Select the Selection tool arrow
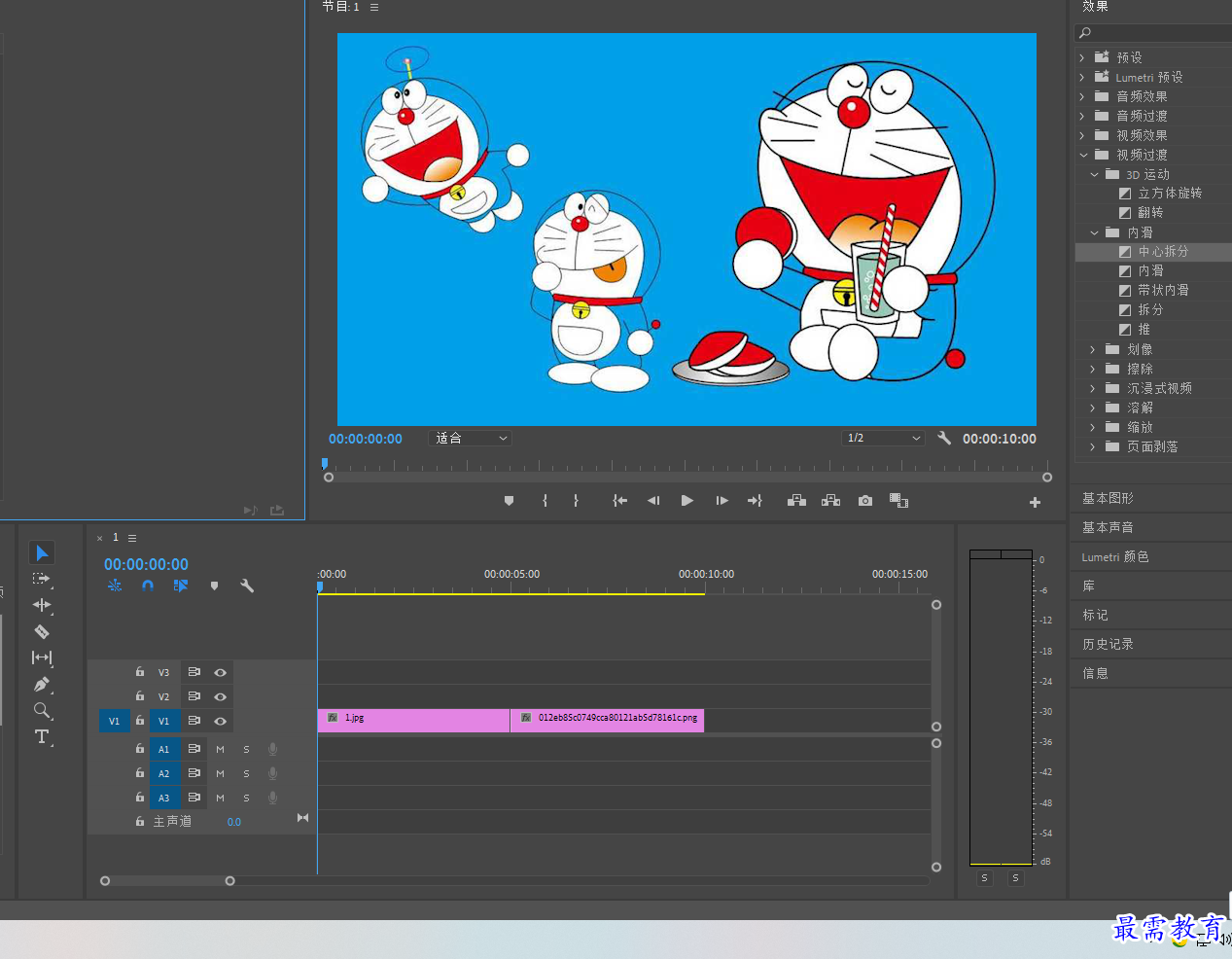Screen dimensions: 1232x959 (x=42, y=552)
